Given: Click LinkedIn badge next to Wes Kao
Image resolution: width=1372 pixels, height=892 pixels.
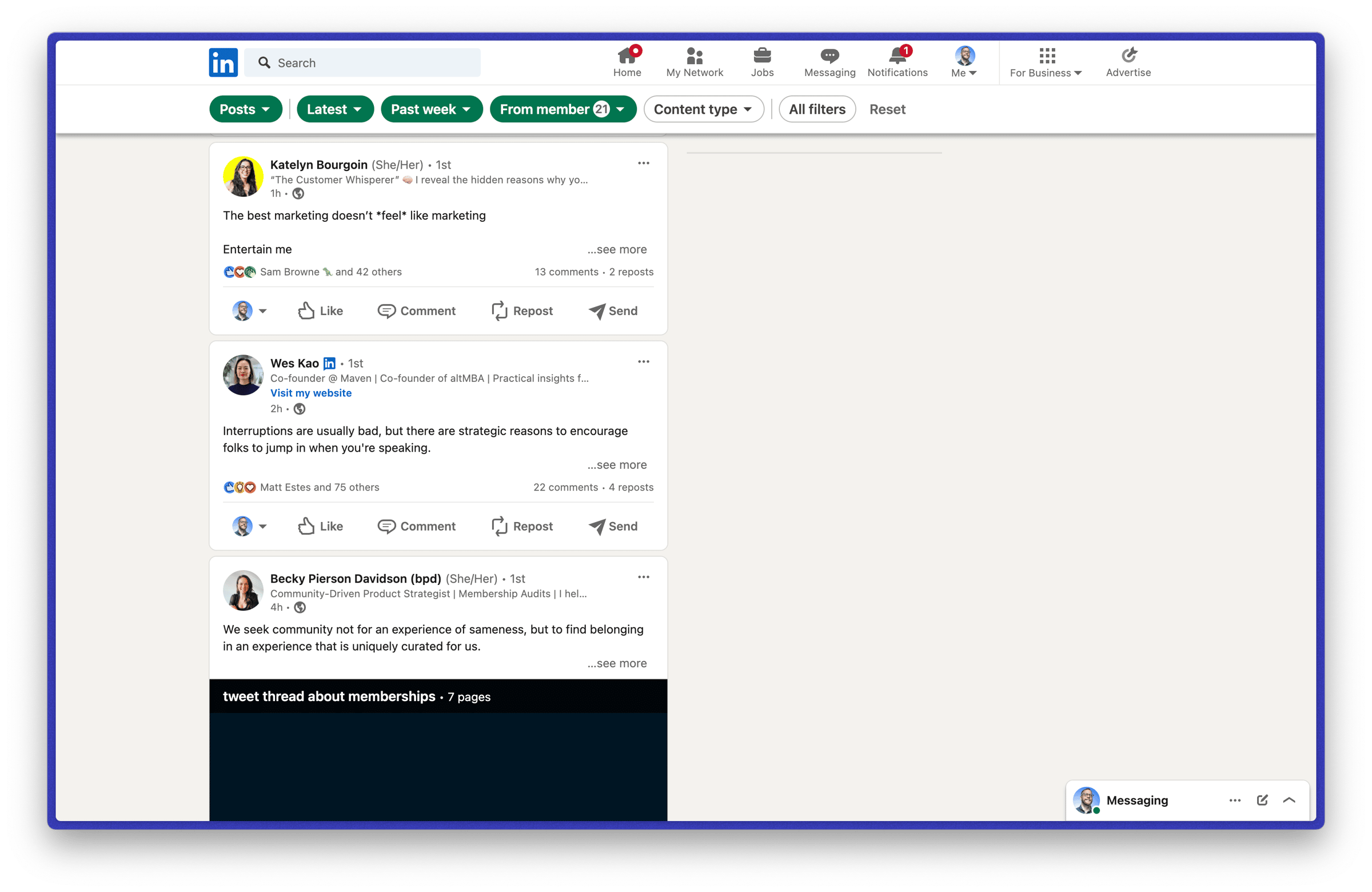Looking at the screenshot, I should (x=329, y=363).
